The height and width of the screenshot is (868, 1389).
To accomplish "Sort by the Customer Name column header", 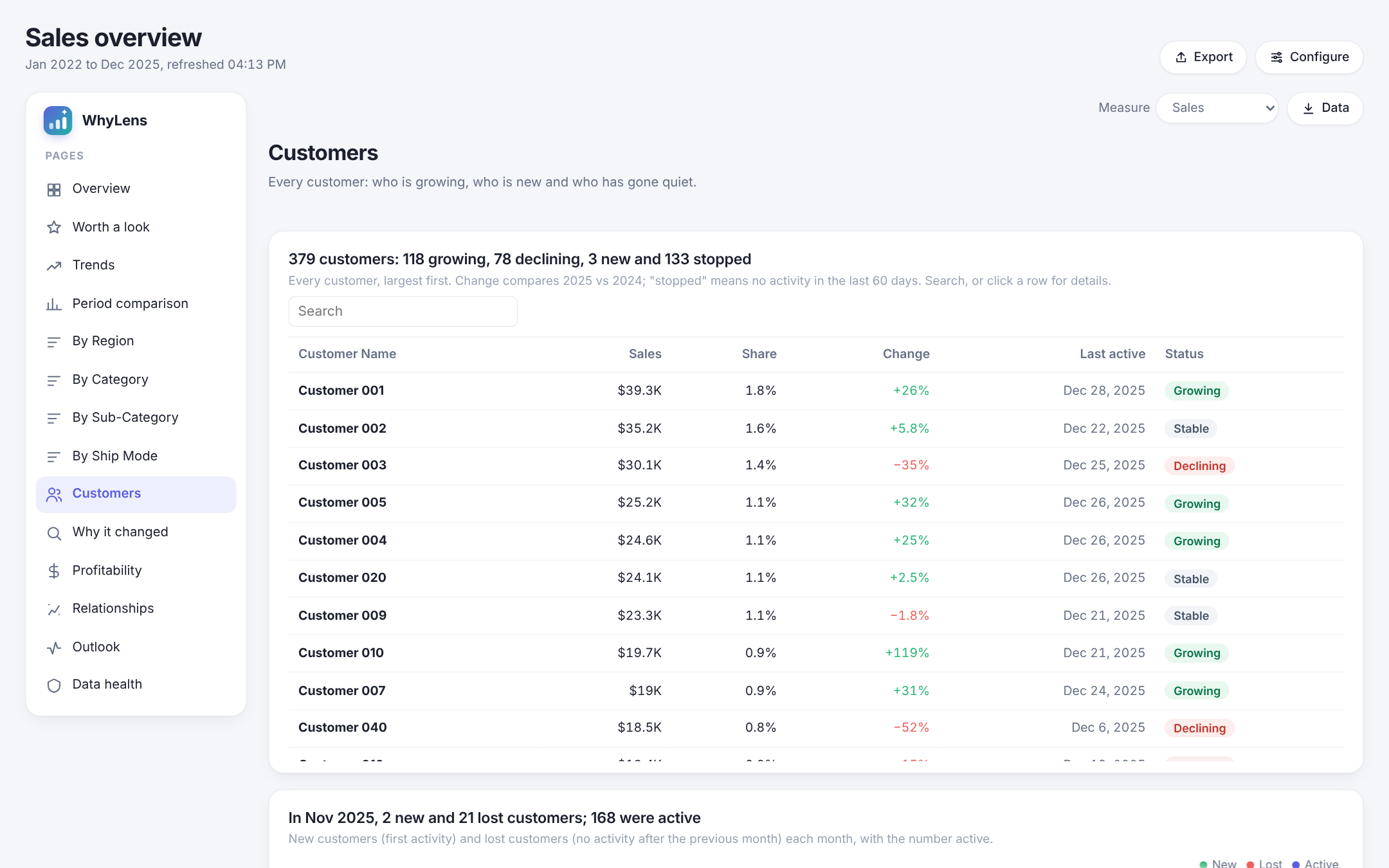I will pyautogui.click(x=347, y=354).
